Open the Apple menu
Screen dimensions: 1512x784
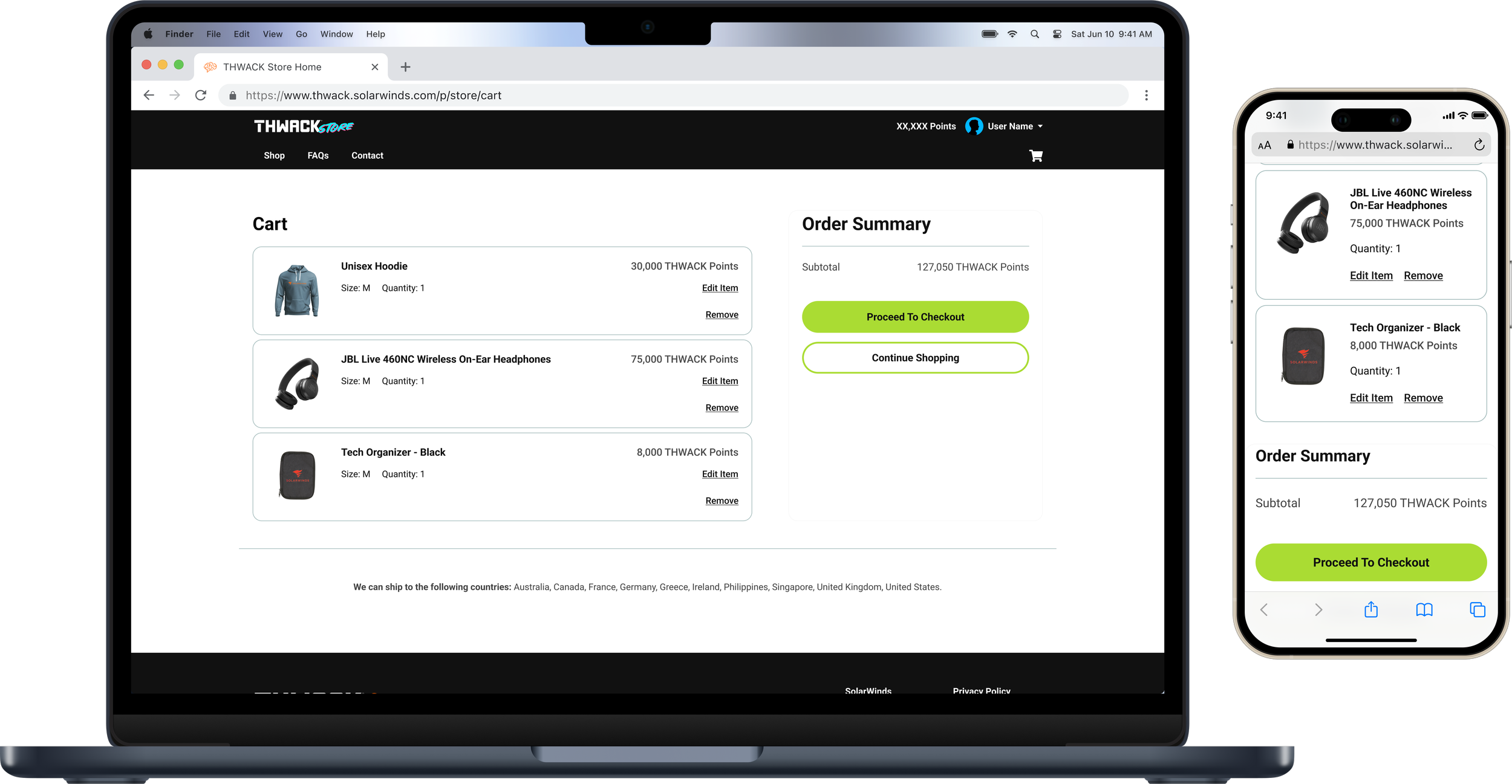(x=148, y=34)
